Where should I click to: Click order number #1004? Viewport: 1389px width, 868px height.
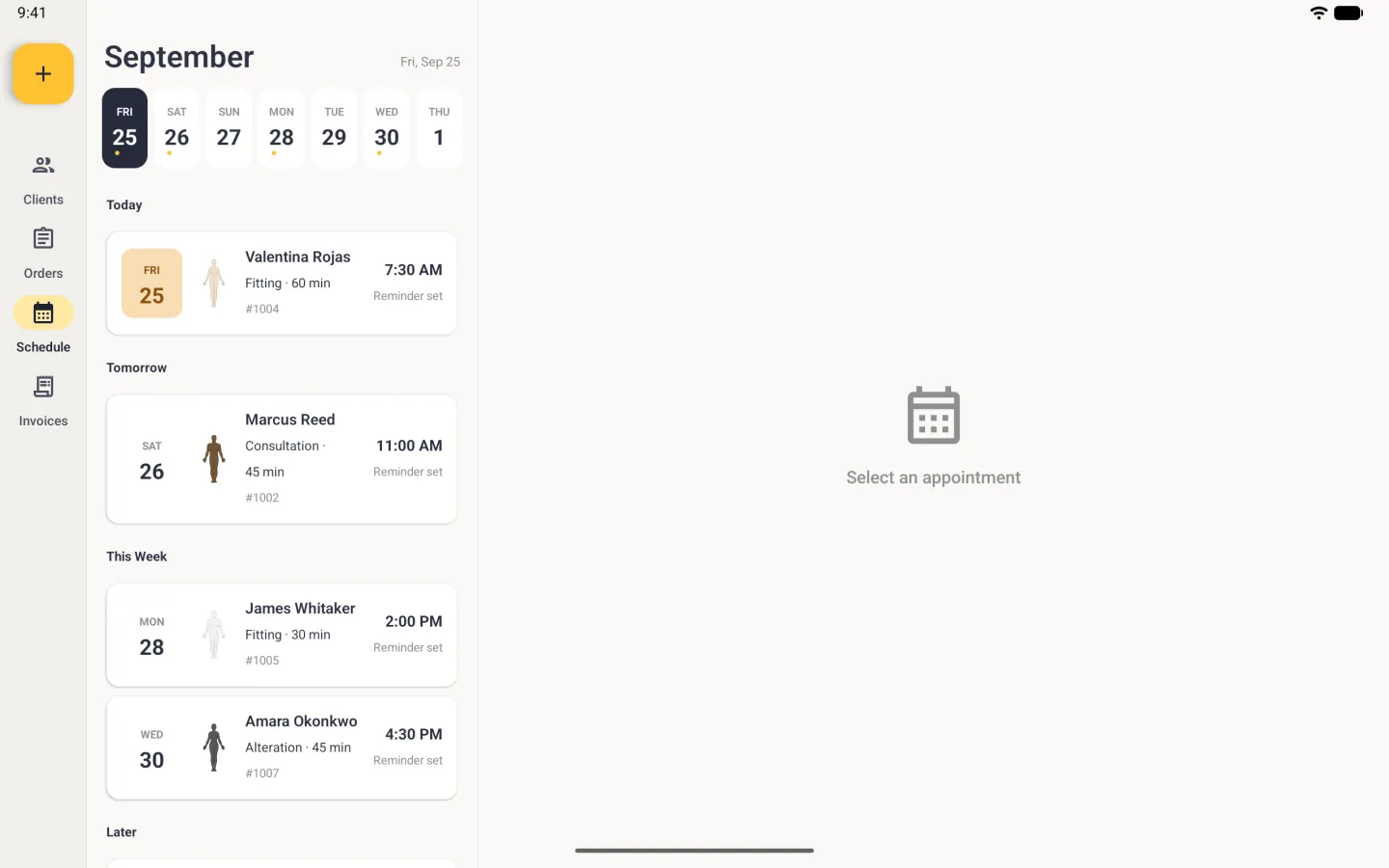tap(262, 309)
